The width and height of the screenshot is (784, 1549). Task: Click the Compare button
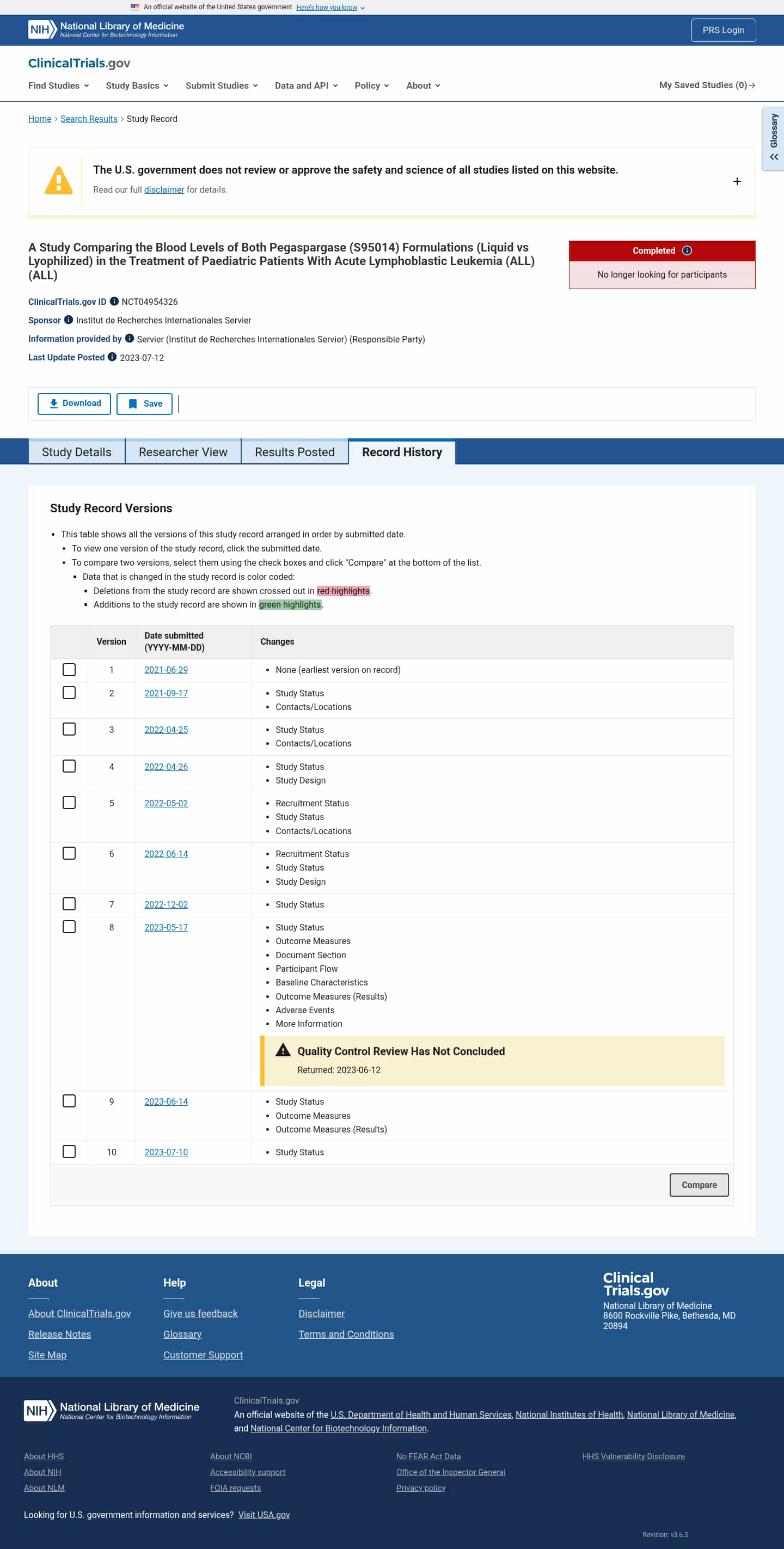pos(699,1185)
